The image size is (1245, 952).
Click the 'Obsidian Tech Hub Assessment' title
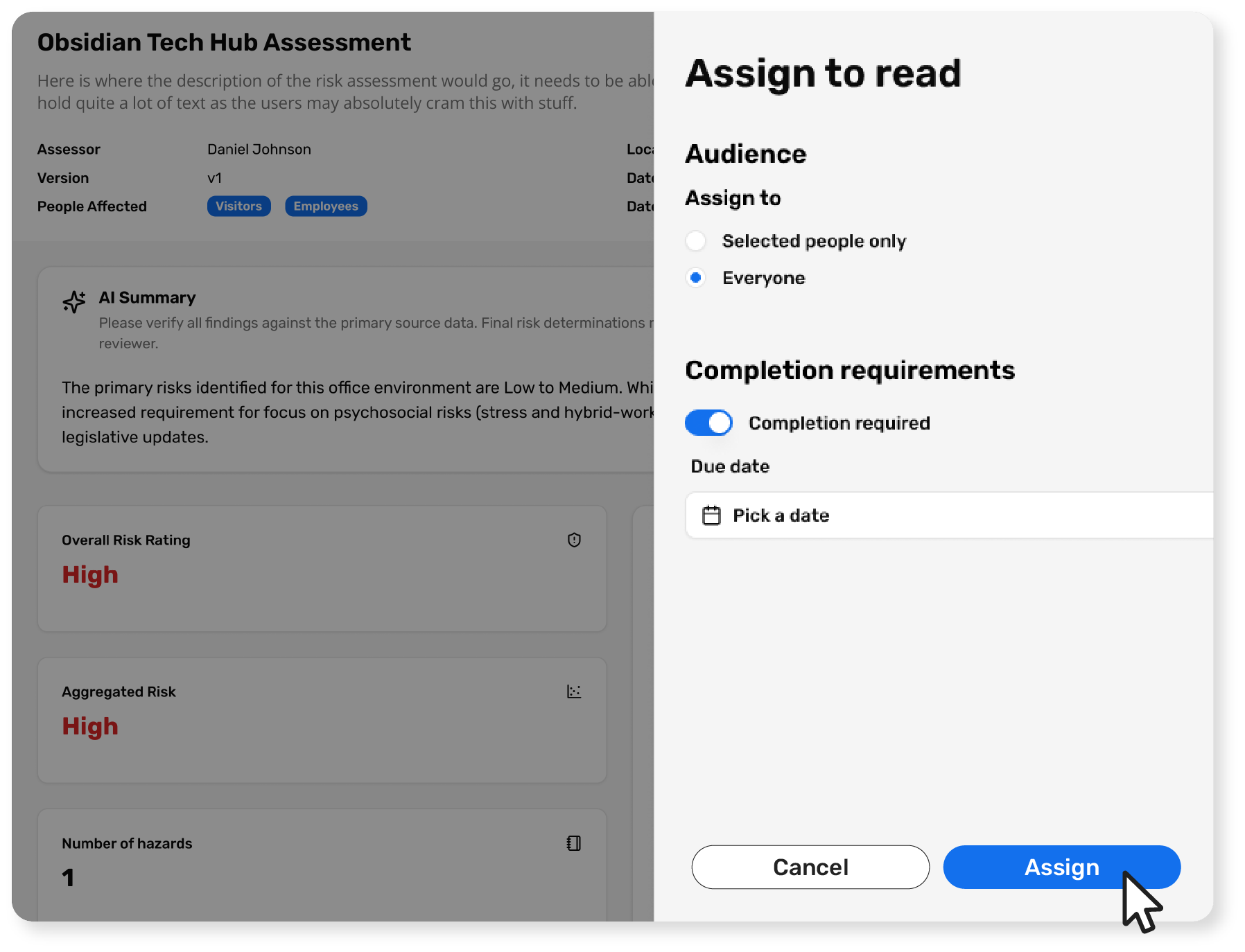[224, 42]
